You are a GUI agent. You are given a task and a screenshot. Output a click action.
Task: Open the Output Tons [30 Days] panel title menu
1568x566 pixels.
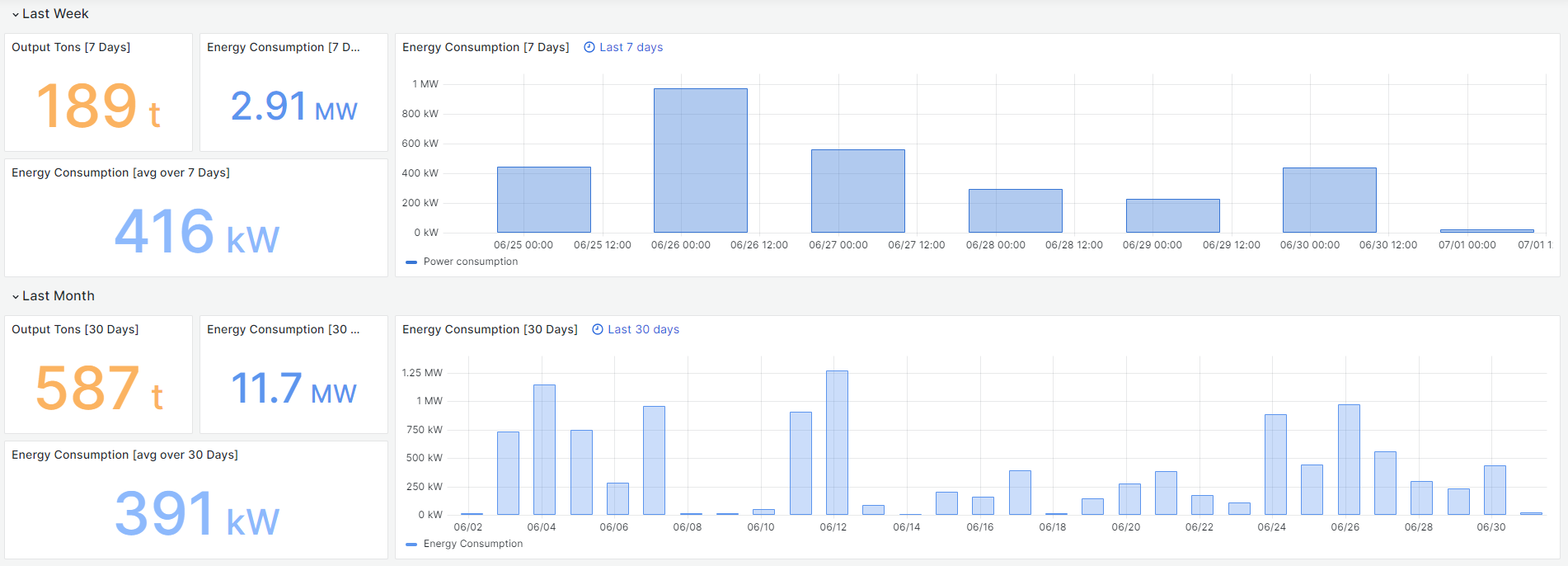(75, 330)
